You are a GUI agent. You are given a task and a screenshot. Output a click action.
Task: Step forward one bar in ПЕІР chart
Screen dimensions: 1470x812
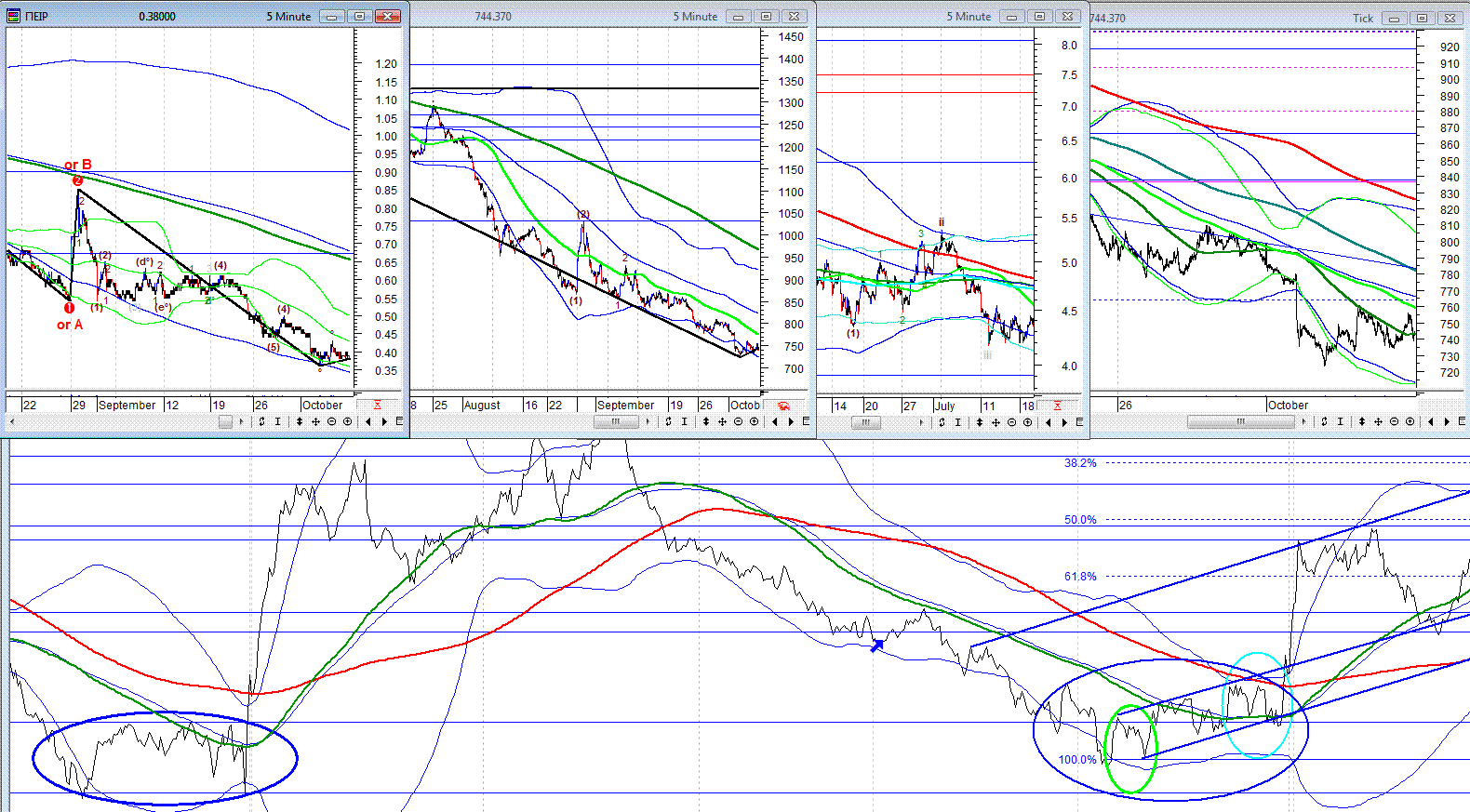tap(385, 421)
